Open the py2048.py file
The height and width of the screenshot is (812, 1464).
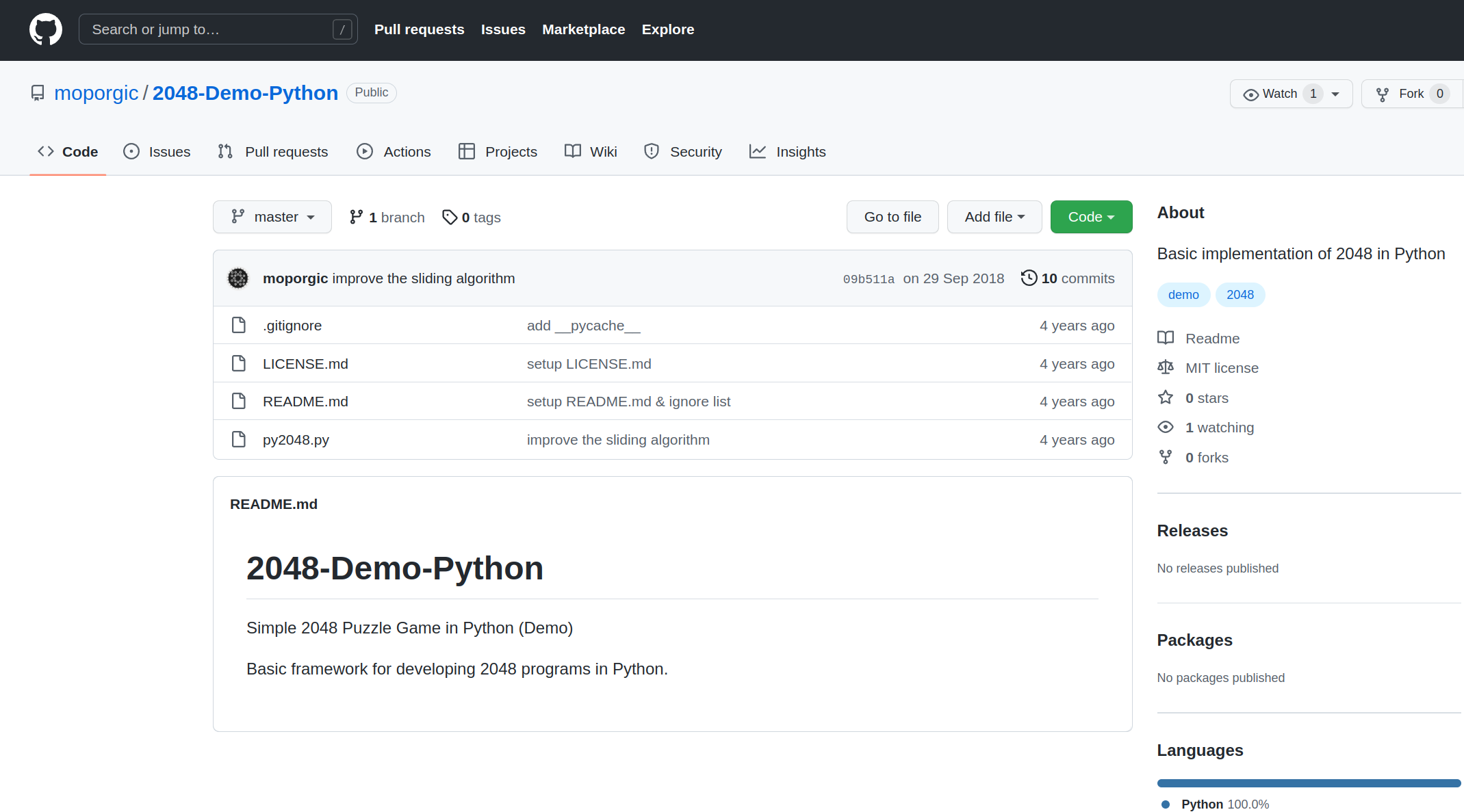point(296,440)
